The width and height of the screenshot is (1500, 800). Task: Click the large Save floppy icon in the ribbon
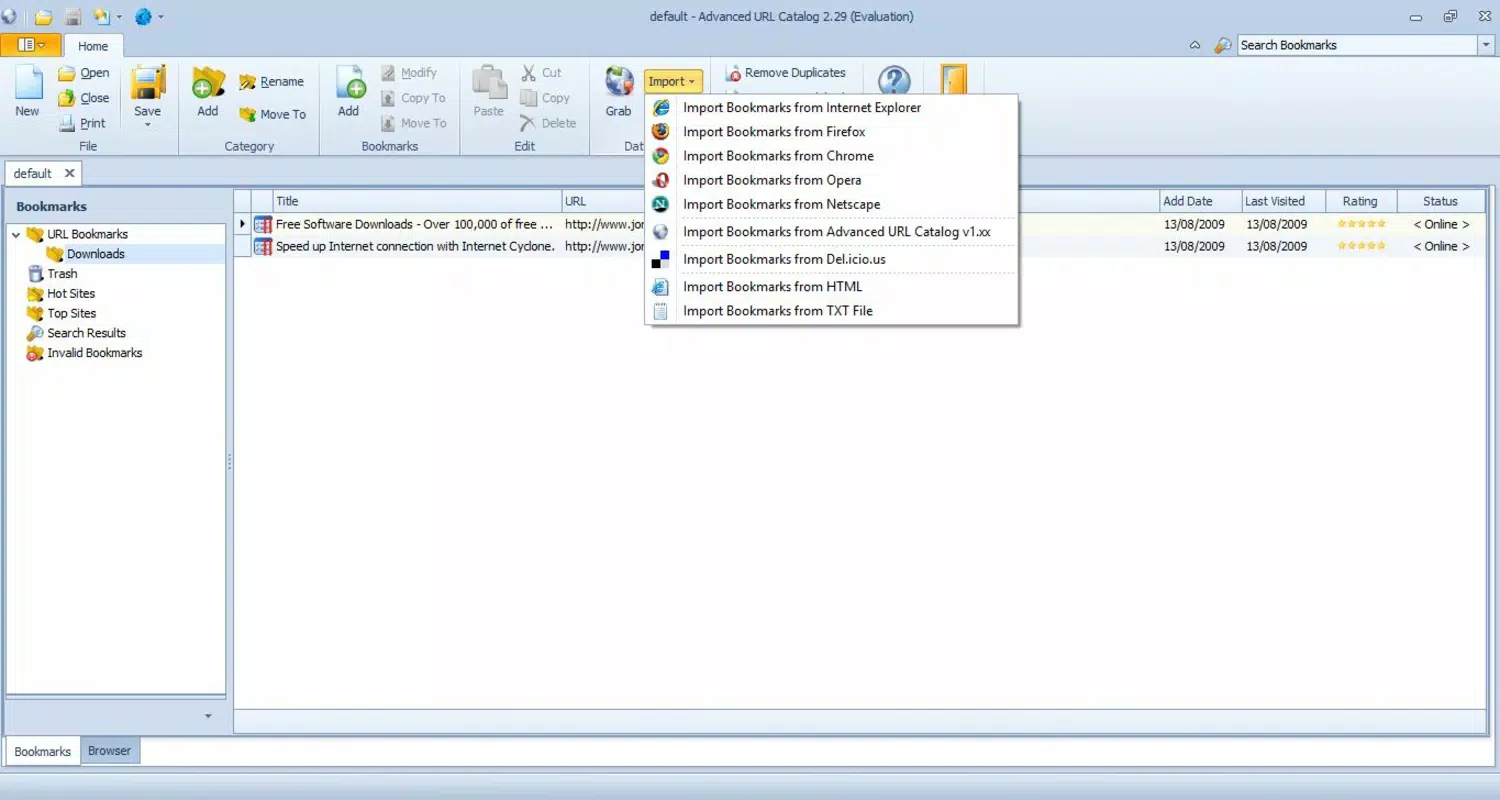tap(147, 82)
